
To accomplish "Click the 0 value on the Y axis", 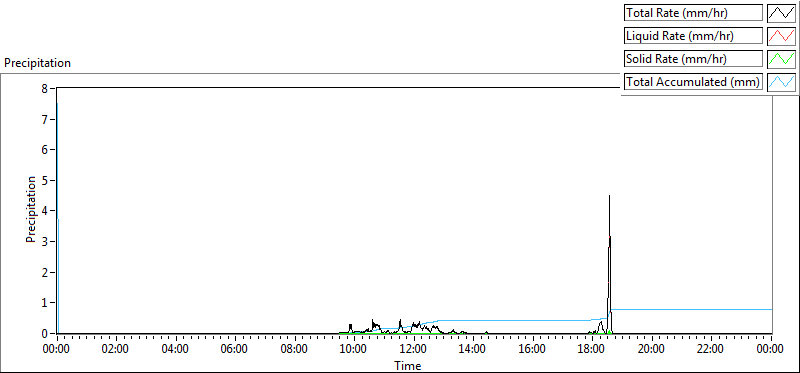I will [44, 334].
